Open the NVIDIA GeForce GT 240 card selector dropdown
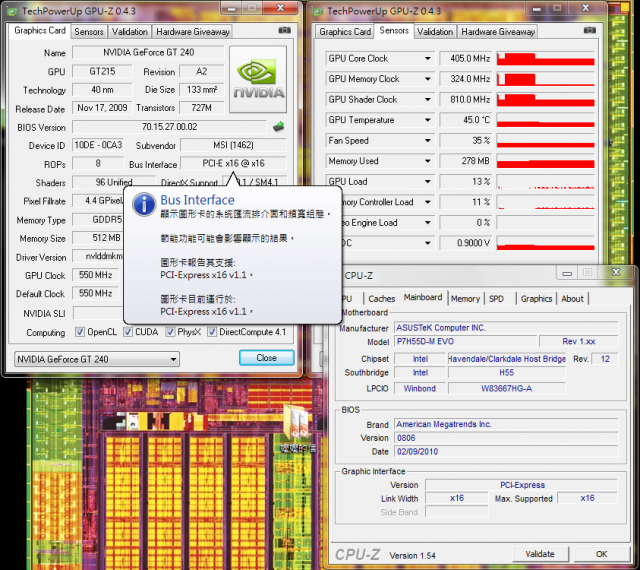640x570 pixels. click(97, 359)
